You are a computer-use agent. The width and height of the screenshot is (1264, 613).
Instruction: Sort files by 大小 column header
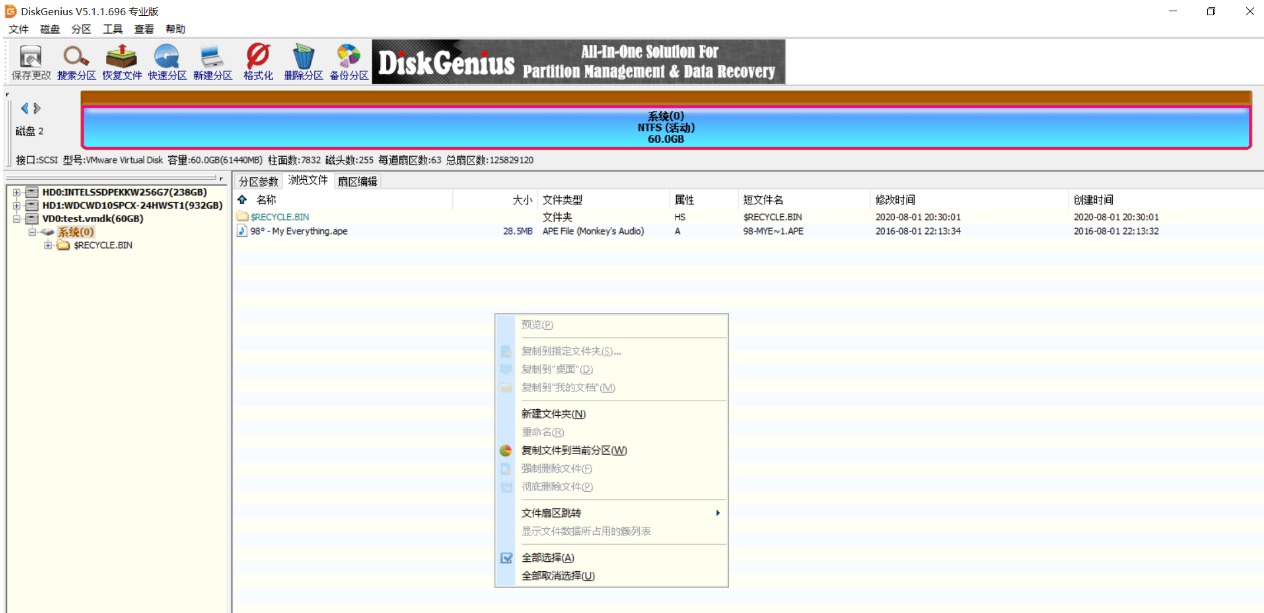pos(495,200)
